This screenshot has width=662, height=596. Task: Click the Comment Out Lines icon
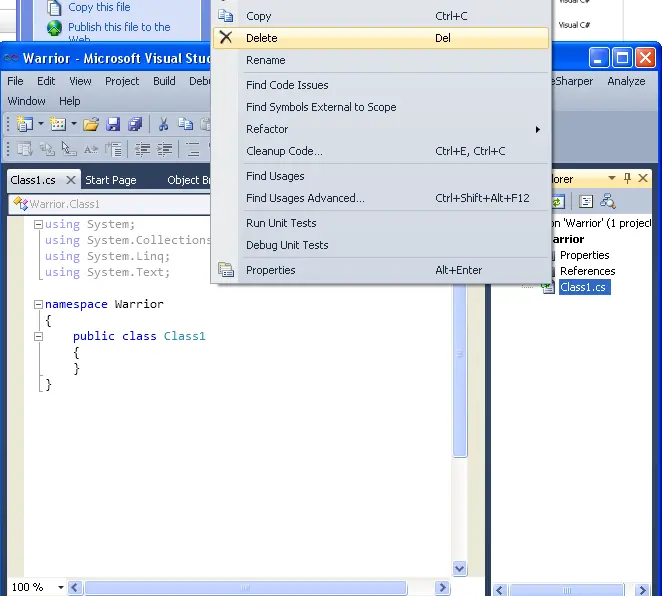click(193, 149)
